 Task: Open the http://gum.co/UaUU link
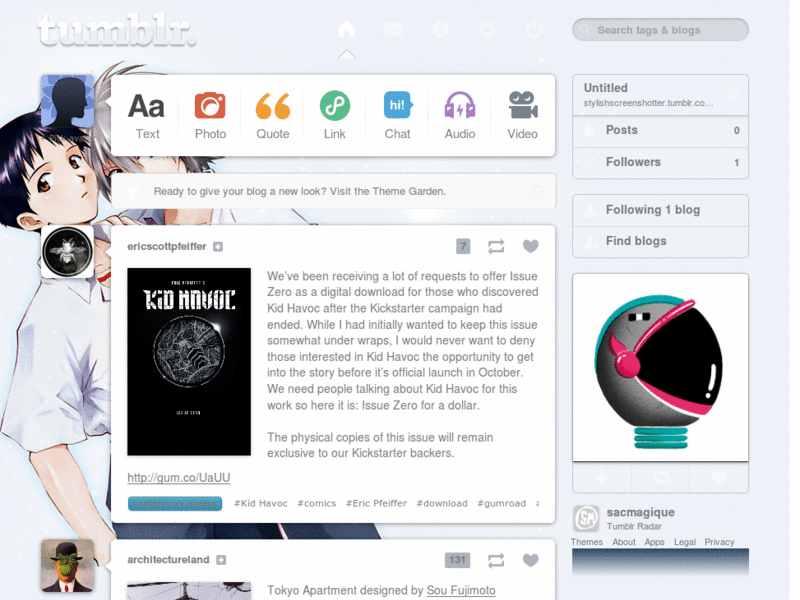[179, 478]
